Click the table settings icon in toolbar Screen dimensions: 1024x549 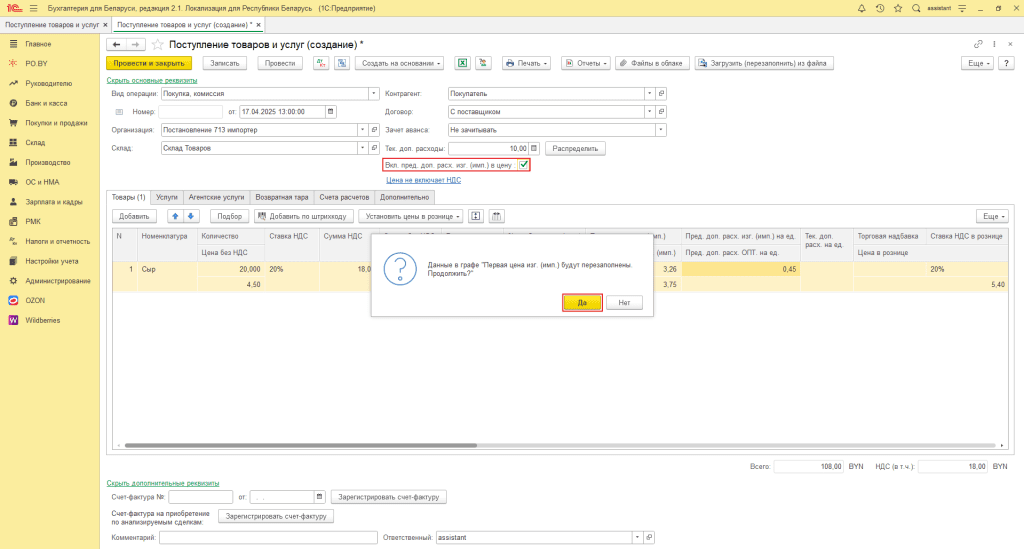[x=496, y=216]
